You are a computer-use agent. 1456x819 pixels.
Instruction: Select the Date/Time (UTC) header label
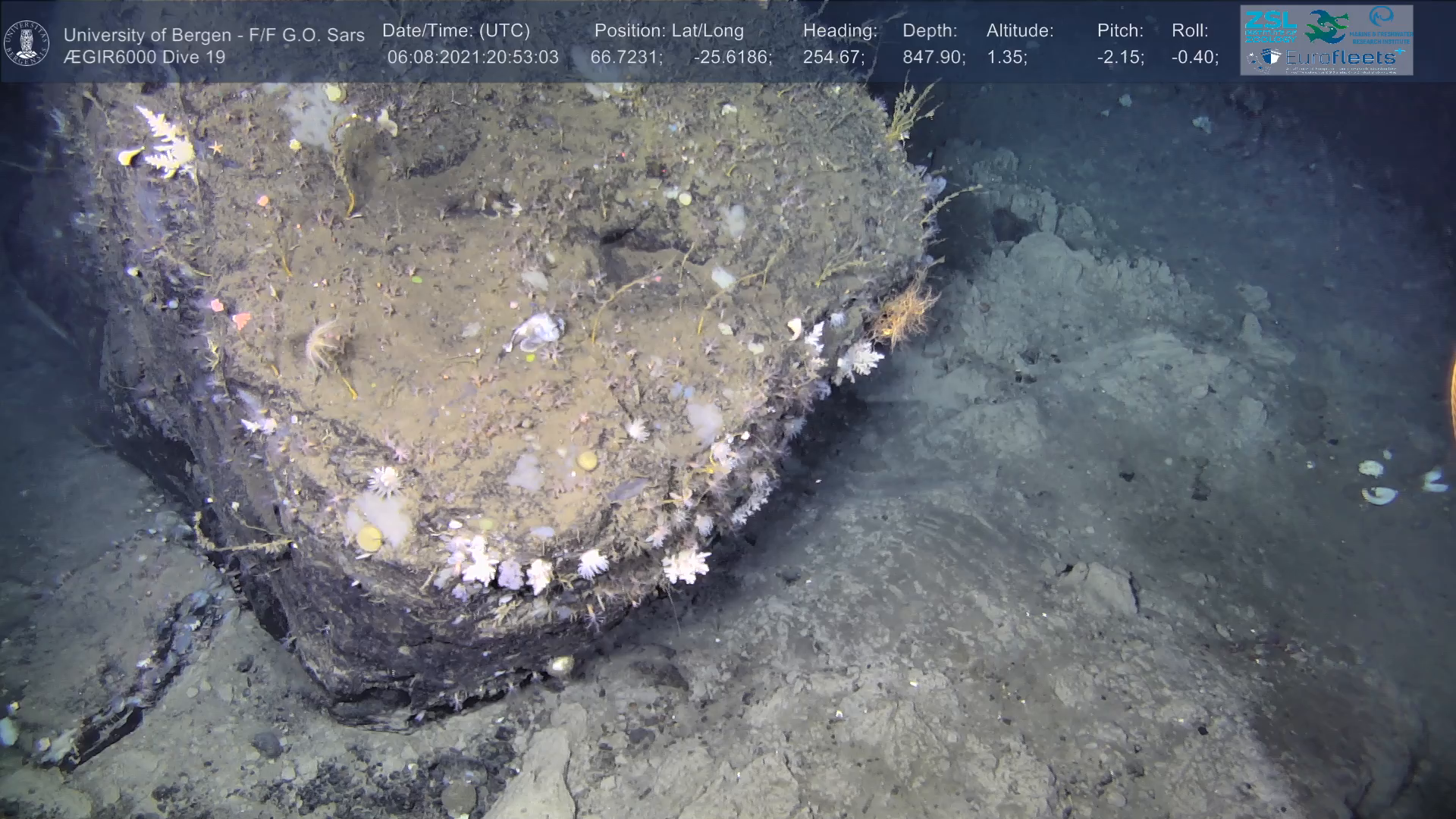[456, 31]
